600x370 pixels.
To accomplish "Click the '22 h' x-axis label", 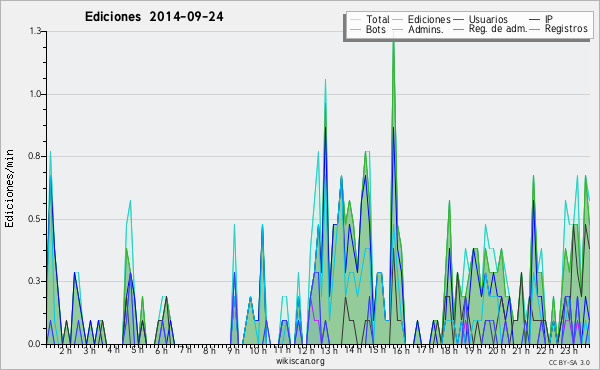I will 545,351.
